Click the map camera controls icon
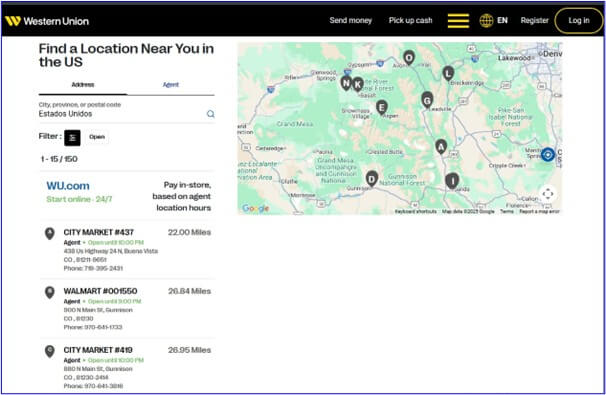 [548, 194]
